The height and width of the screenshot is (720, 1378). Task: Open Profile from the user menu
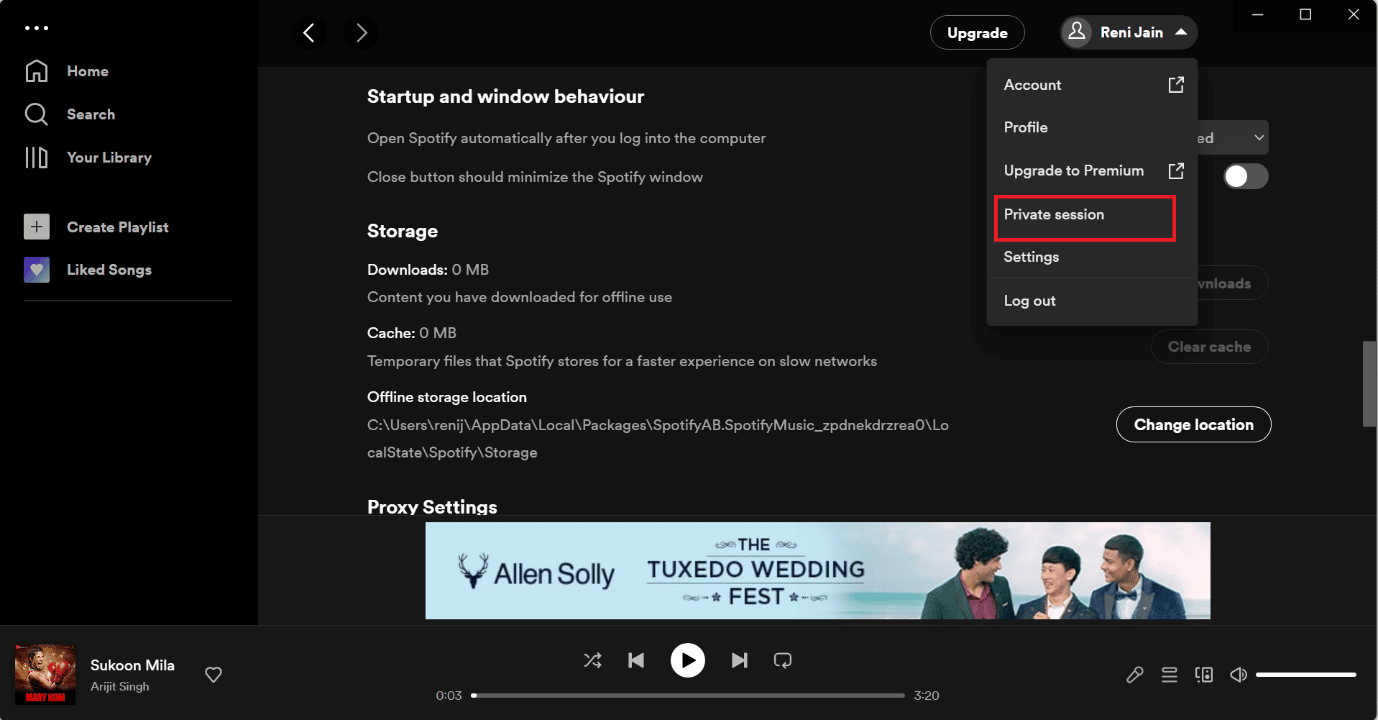[x=1092, y=128]
